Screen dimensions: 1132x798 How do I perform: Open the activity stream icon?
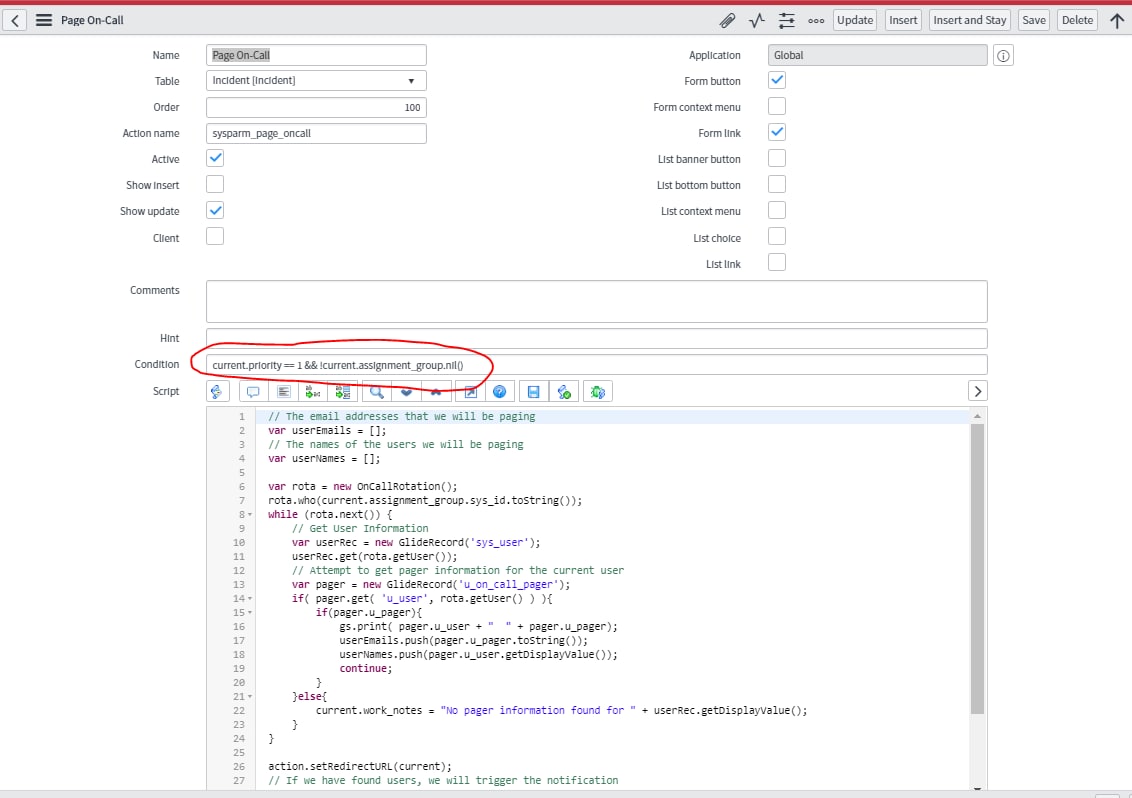756,20
